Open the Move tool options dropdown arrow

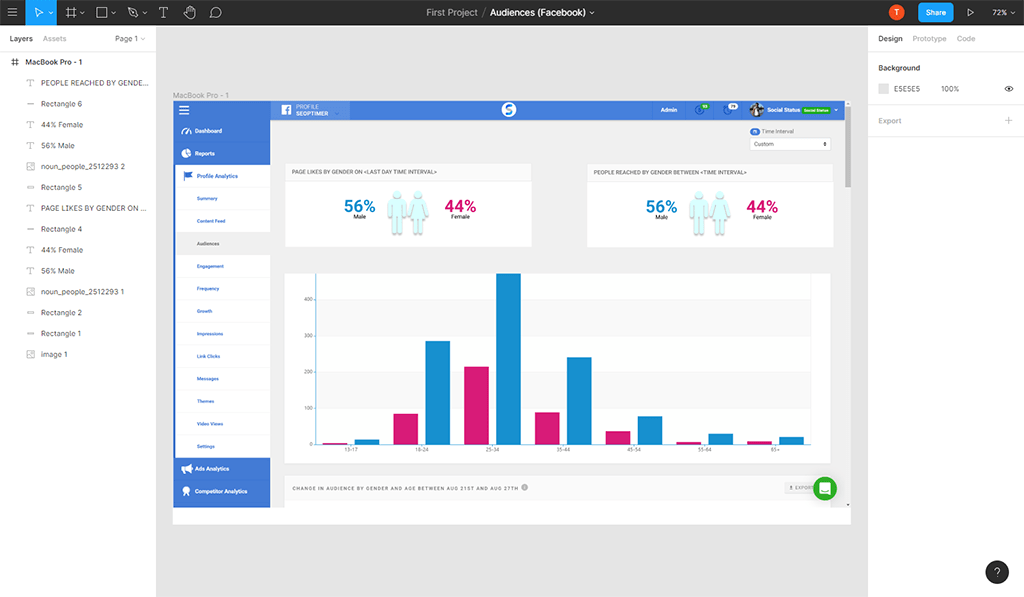coord(51,12)
